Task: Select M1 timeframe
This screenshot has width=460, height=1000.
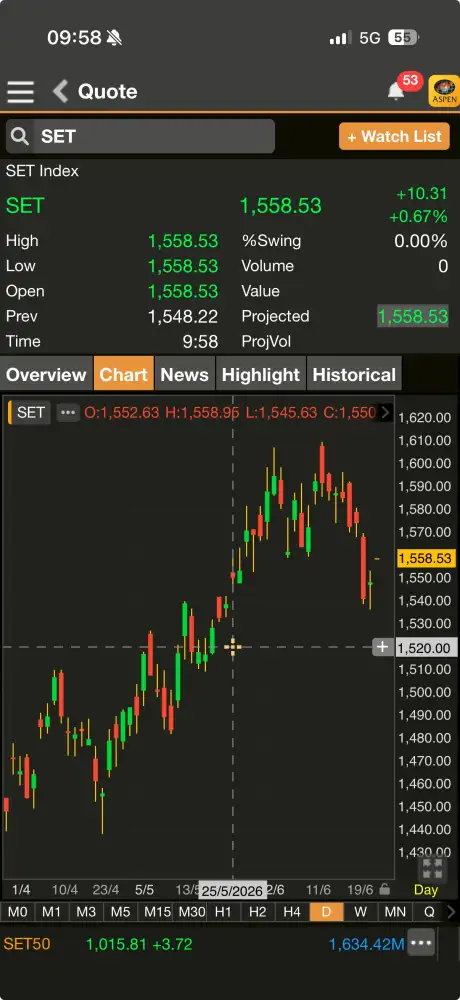Action: click(x=52, y=912)
